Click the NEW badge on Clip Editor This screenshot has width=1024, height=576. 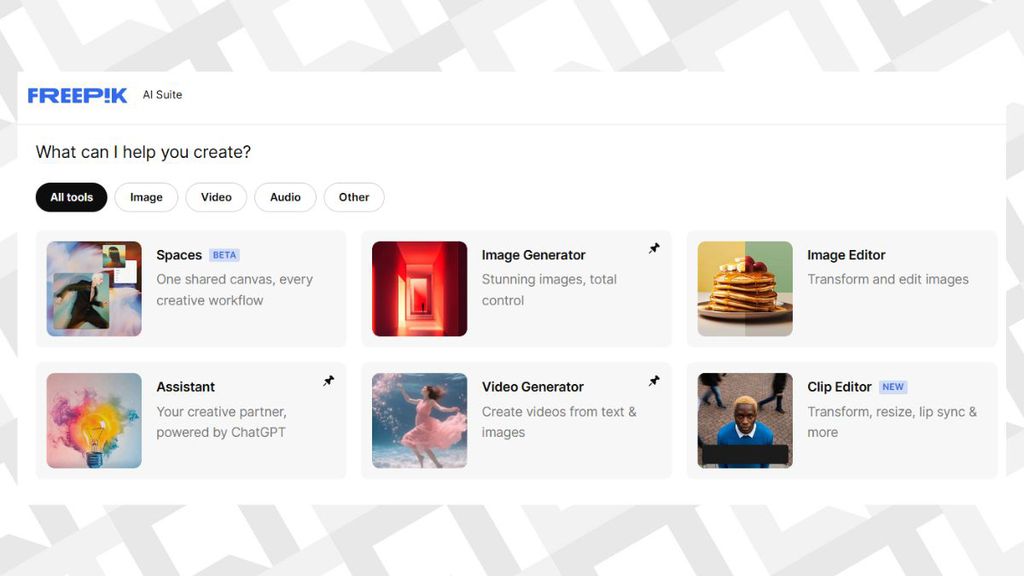[893, 387]
